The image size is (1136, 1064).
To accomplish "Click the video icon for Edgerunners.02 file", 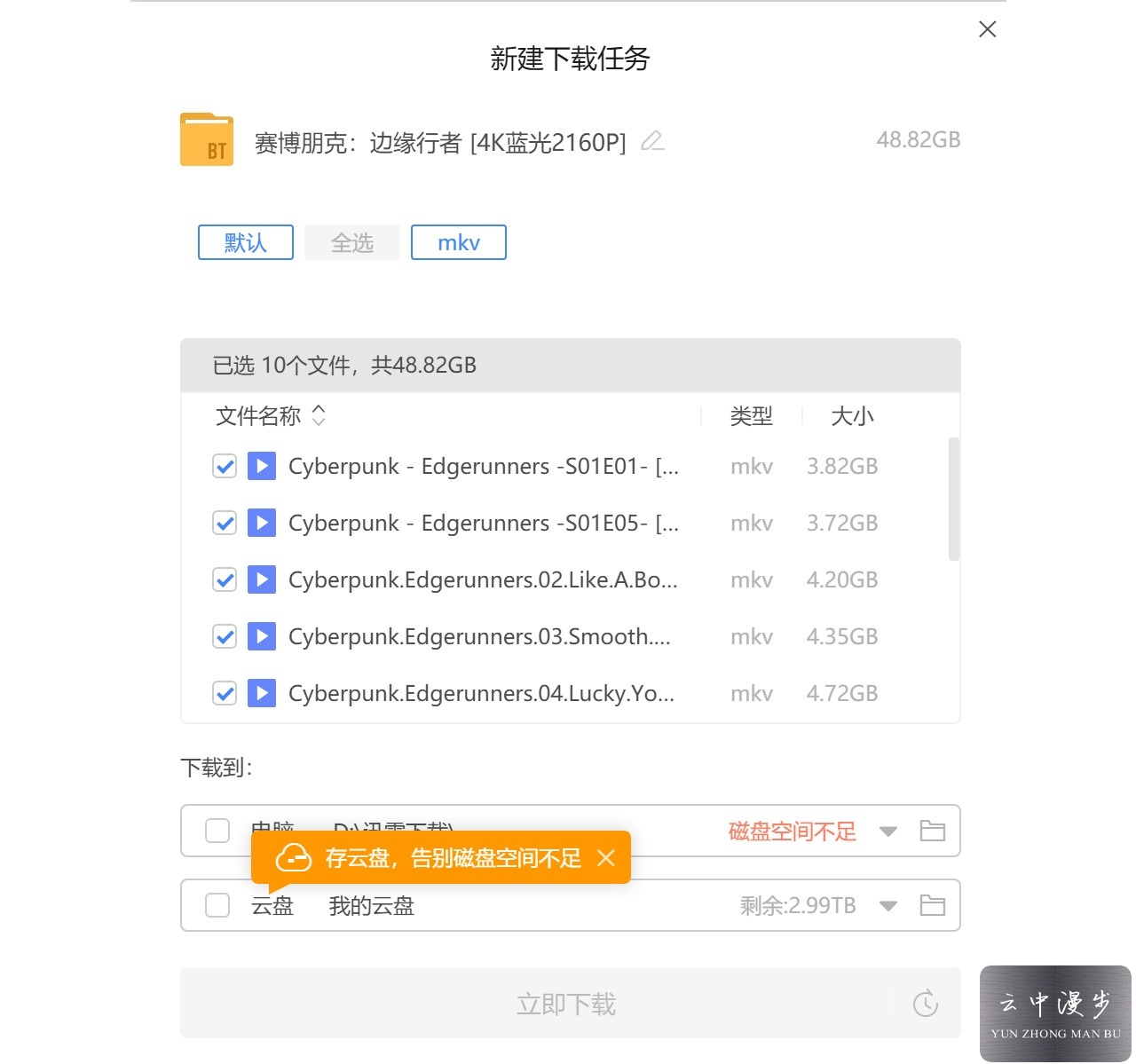I will pos(262,579).
